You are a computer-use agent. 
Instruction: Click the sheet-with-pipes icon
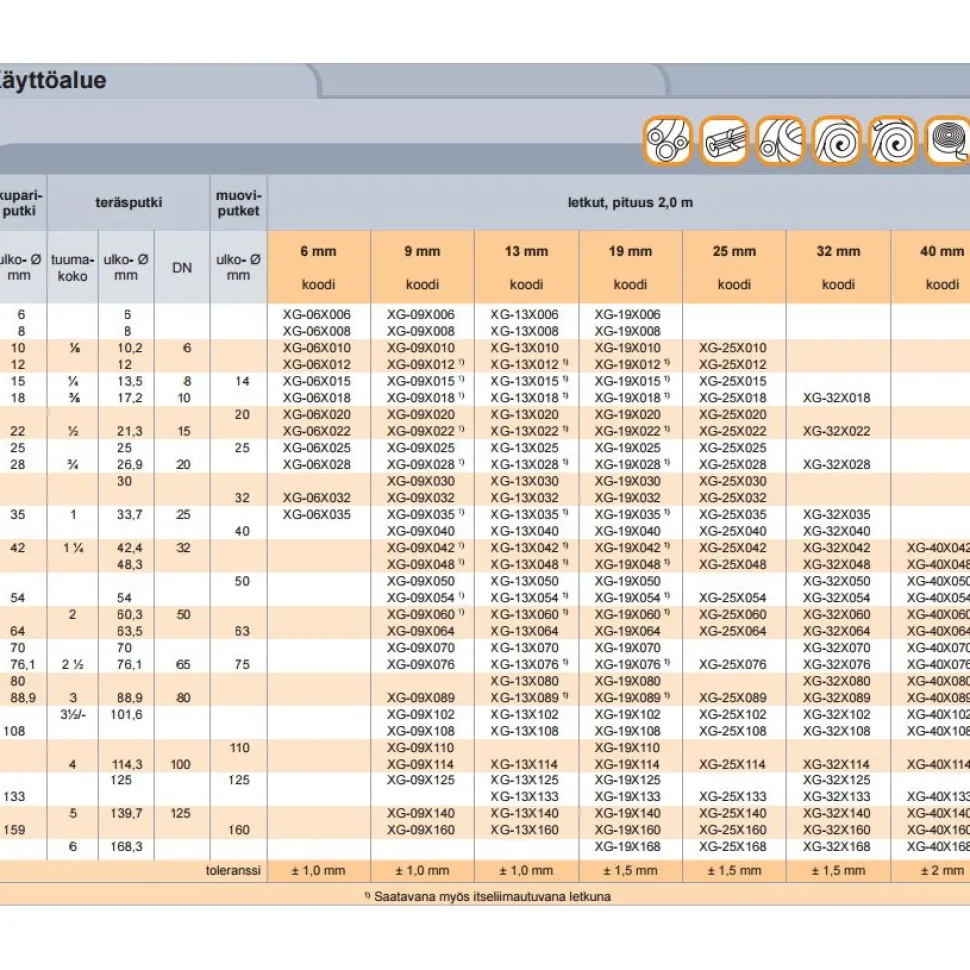click(780, 140)
